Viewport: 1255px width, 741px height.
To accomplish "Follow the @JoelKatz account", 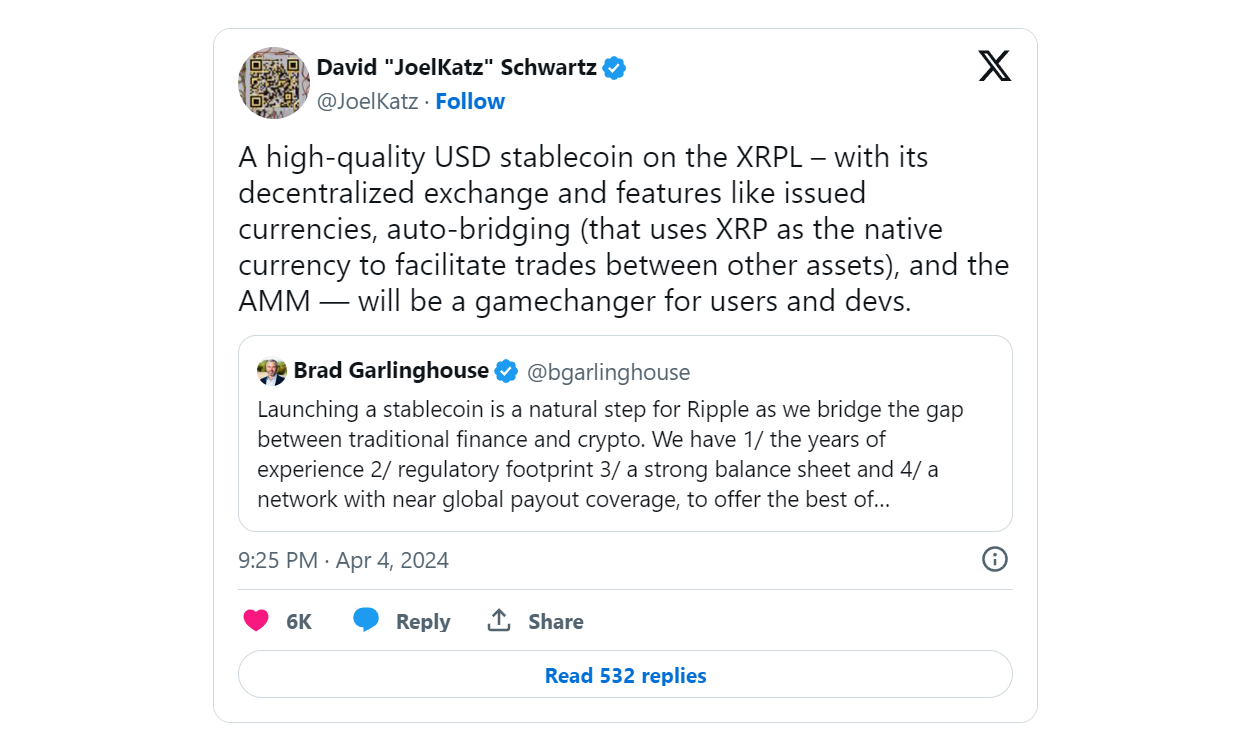I will pyautogui.click(x=470, y=101).
